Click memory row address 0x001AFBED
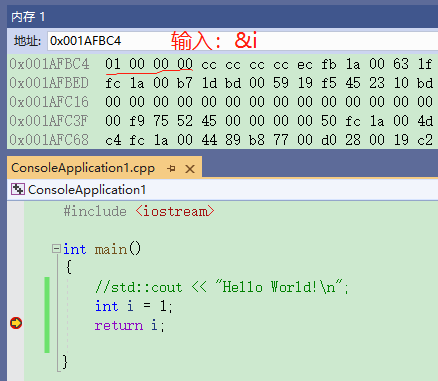The width and height of the screenshot is (438, 381). [49, 83]
